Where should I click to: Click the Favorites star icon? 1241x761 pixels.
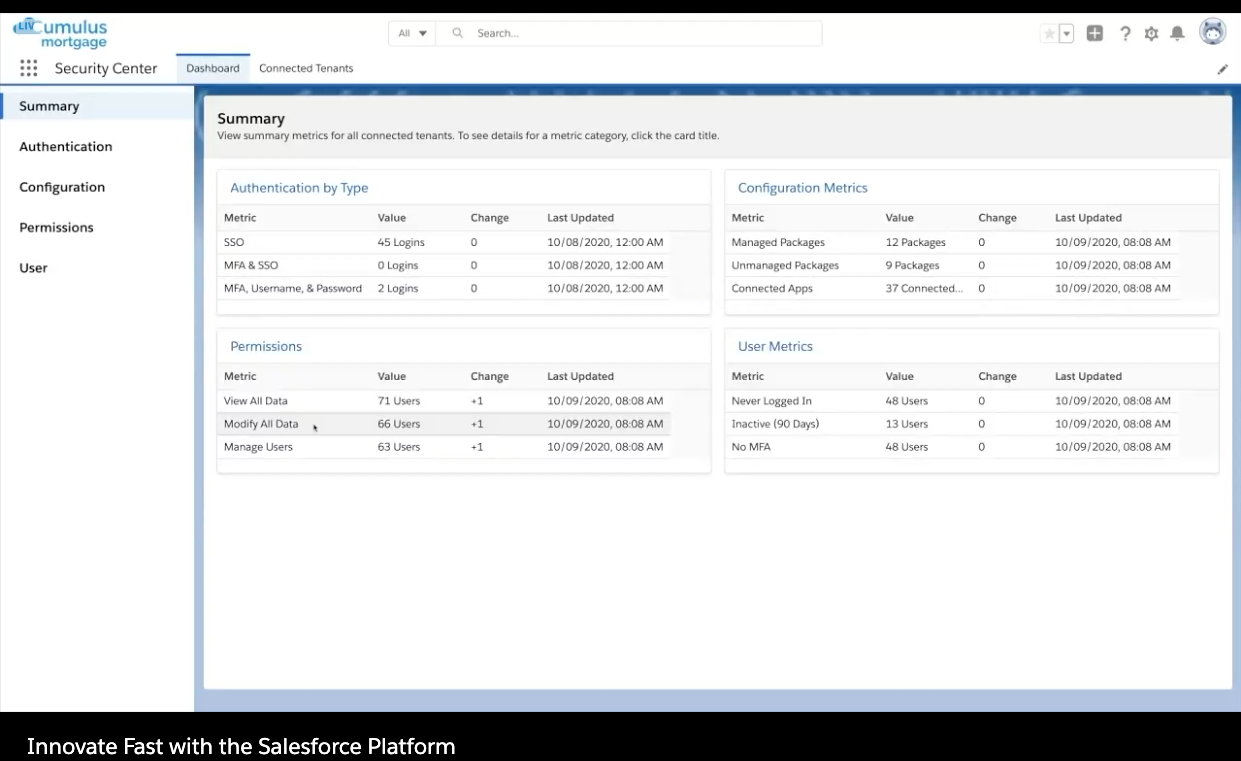click(1049, 34)
